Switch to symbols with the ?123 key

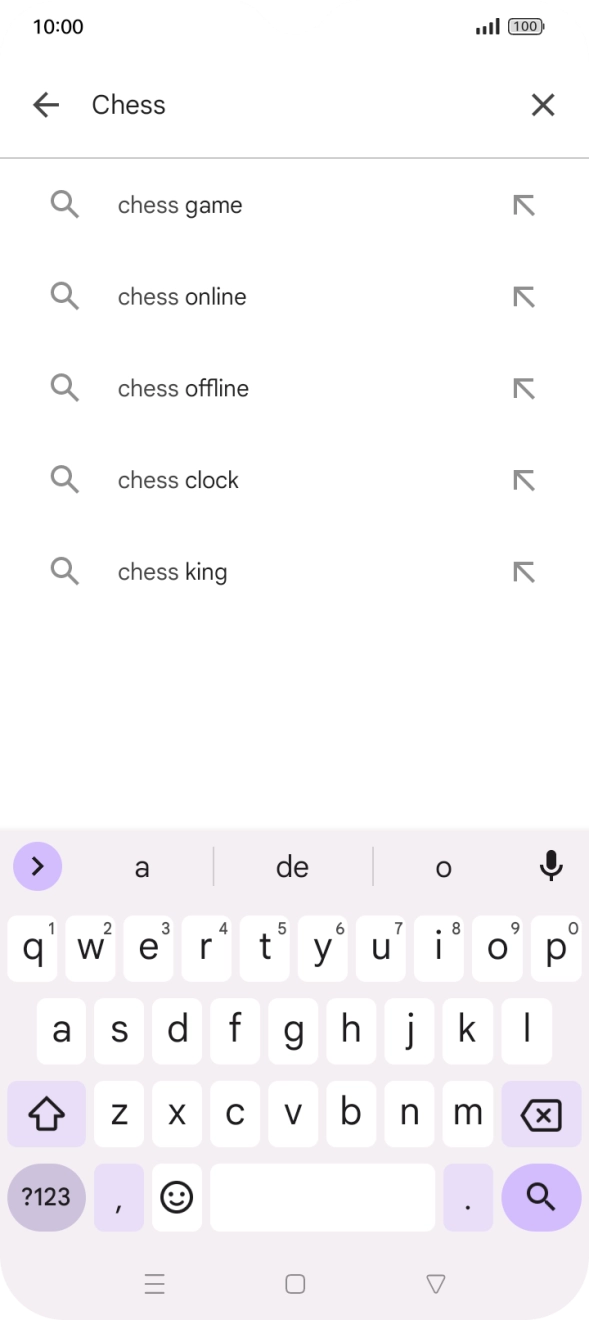[46, 1197]
